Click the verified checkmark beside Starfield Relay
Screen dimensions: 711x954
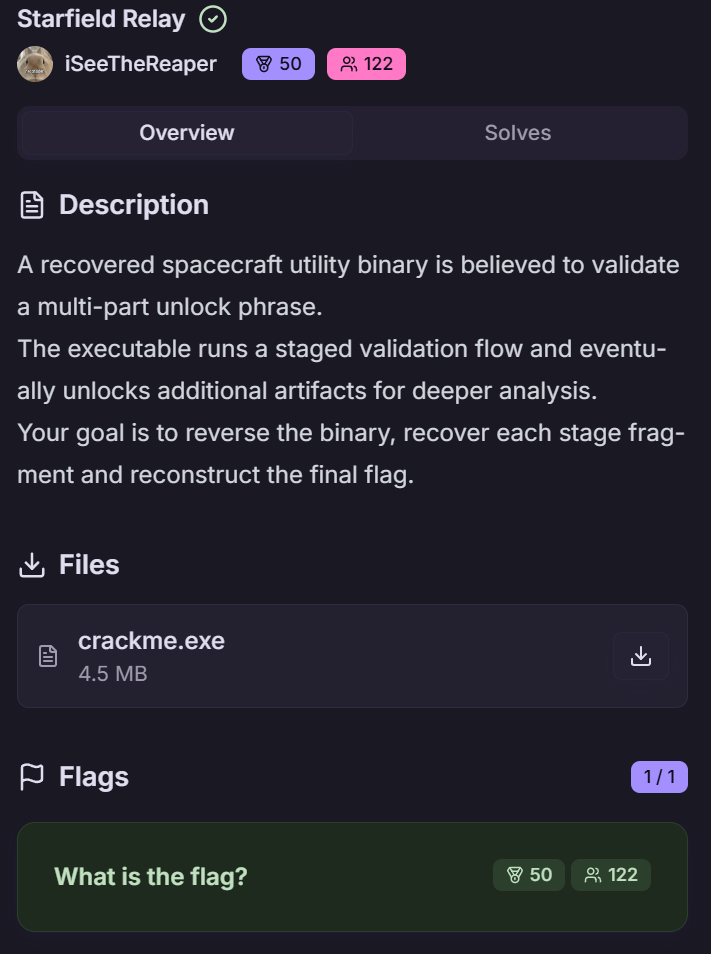(213, 19)
